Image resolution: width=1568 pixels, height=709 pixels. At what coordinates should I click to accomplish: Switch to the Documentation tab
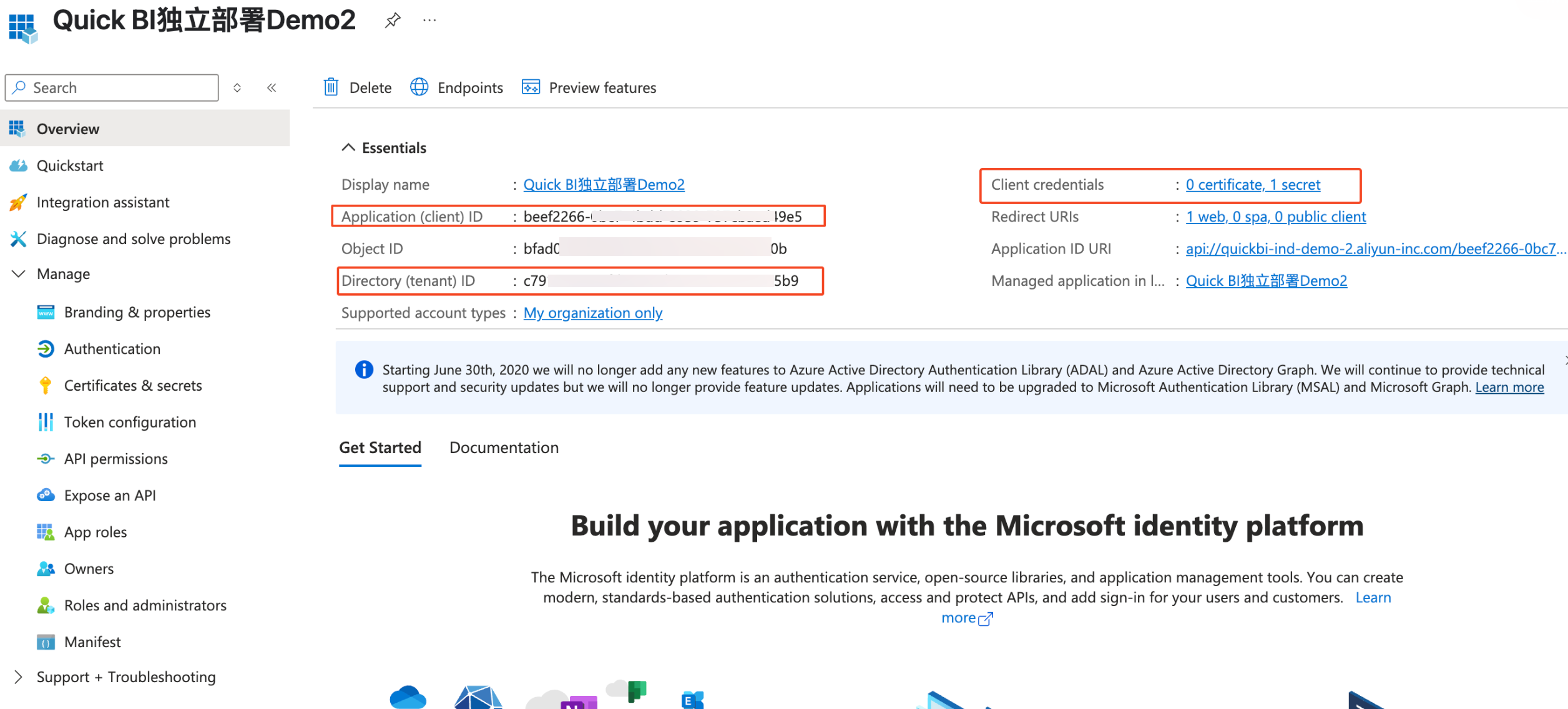pos(504,447)
